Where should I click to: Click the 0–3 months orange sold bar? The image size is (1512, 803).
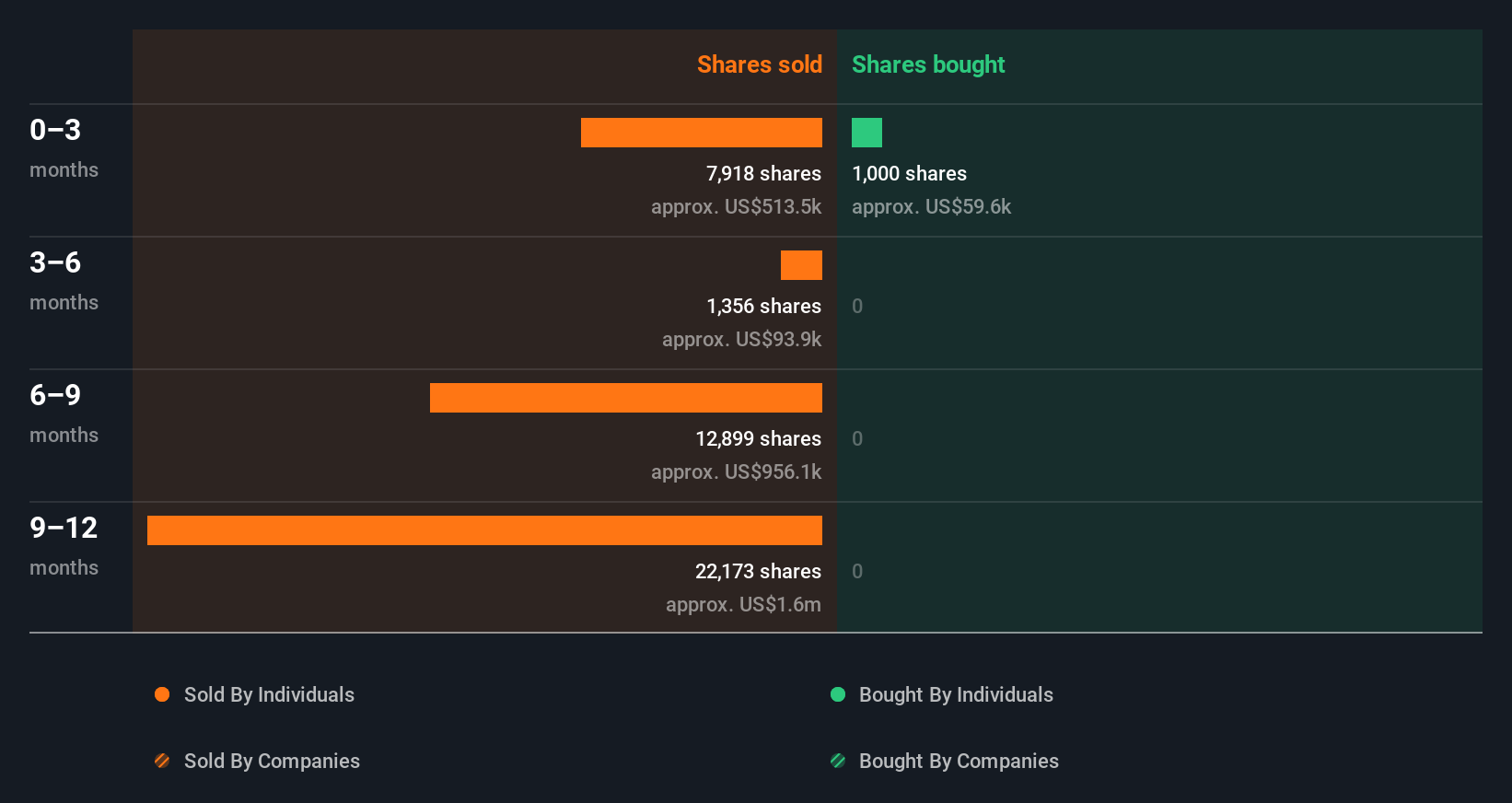tap(702, 133)
